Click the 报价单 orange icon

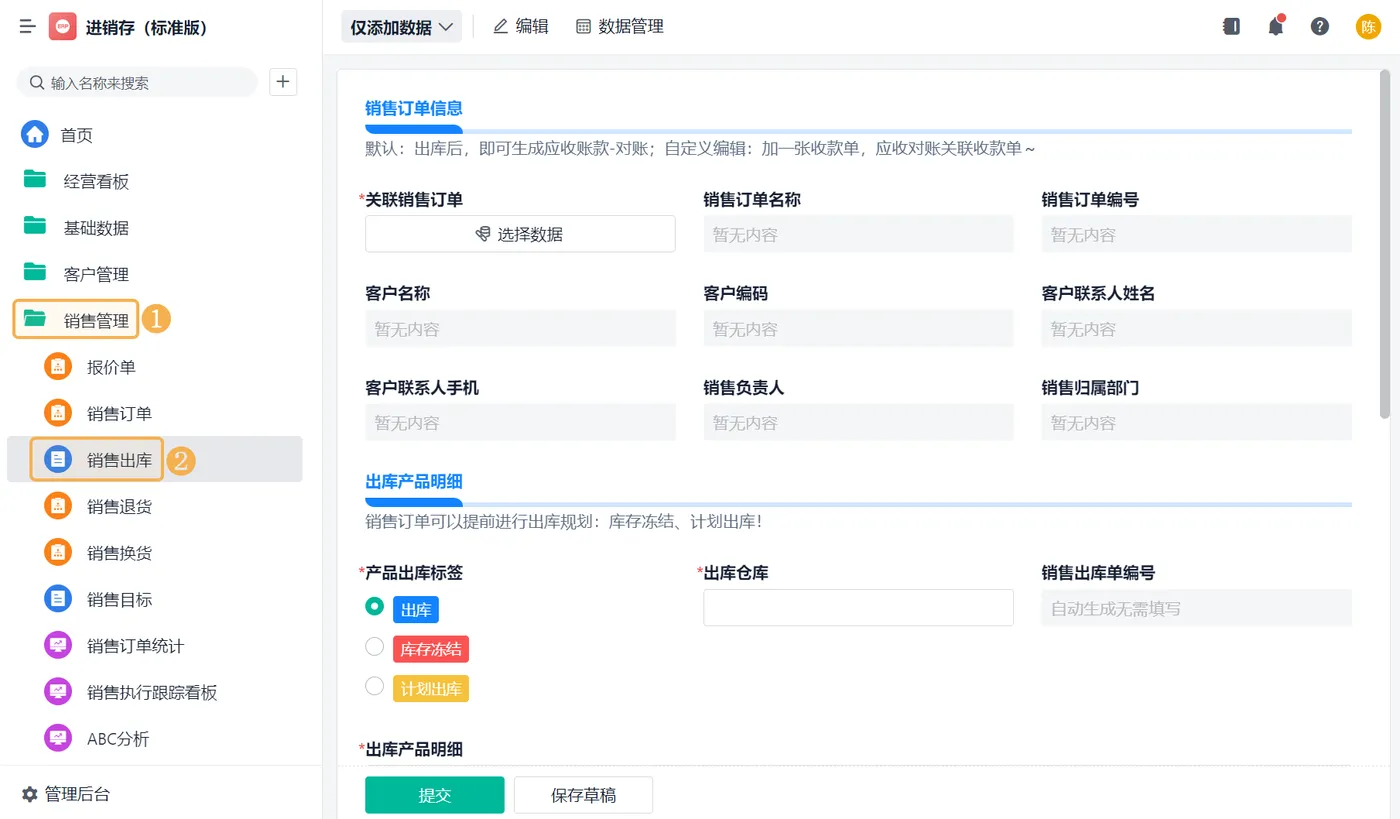click(58, 367)
